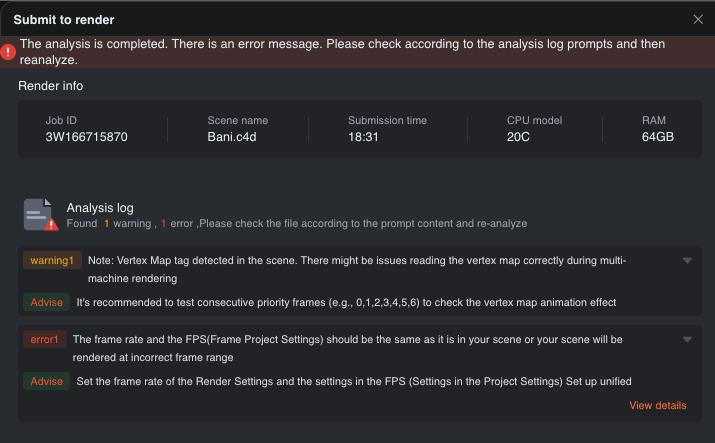Click the submission time 18:31
Image resolution: width=715 pixels, height=443 pixels.
tap(363, 137)
